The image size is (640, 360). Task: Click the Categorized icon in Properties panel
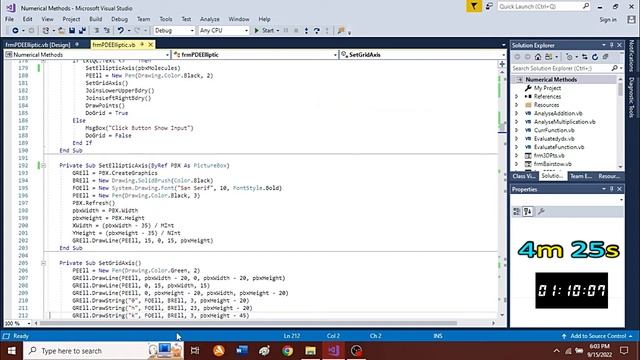click(x=517, y=211)
